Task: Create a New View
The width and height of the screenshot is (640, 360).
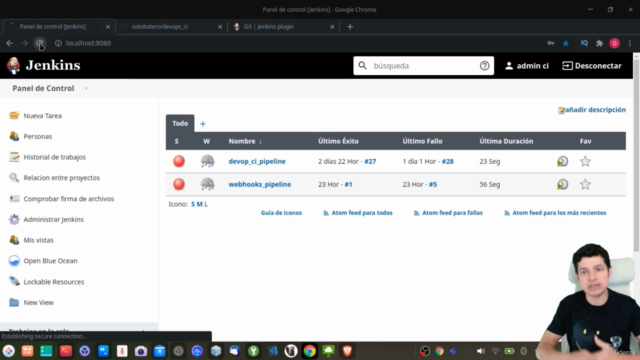Action: click(38, 302)
